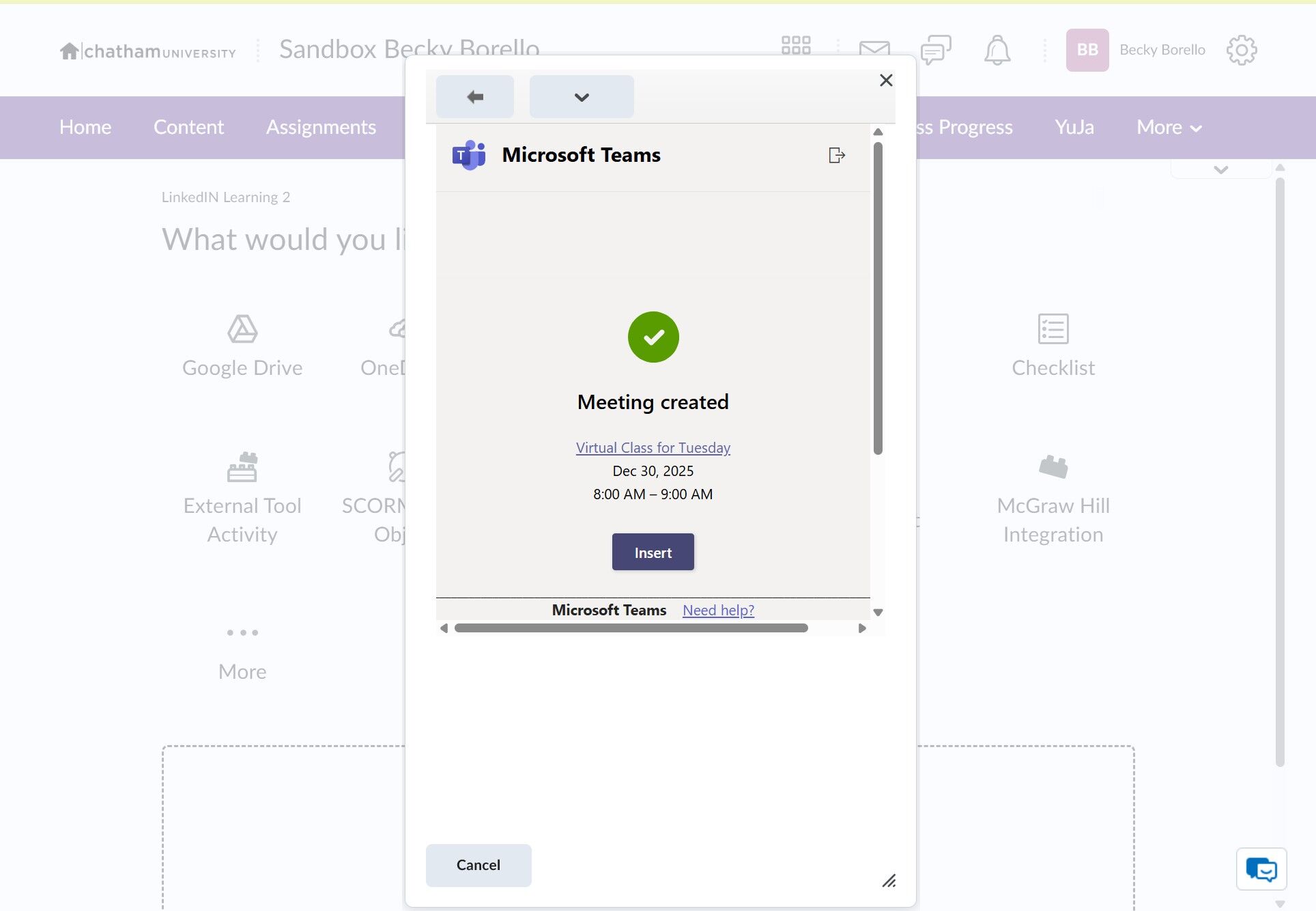Viewport: 1316px width, 911px height.
Task: Click the horizontal scrollbar in Teams frame
Action: tap(631, 628)
